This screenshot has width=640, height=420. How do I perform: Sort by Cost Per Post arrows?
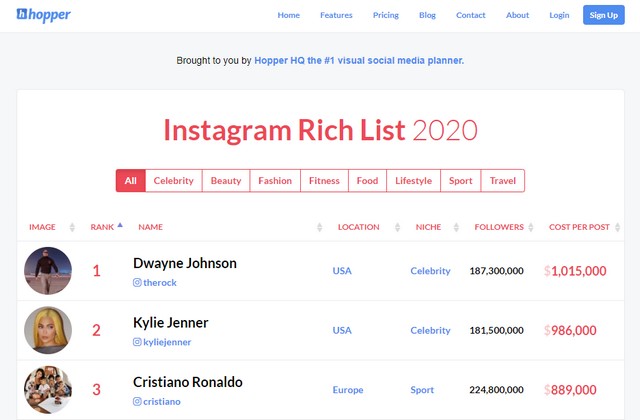click(x=618, y=227)
